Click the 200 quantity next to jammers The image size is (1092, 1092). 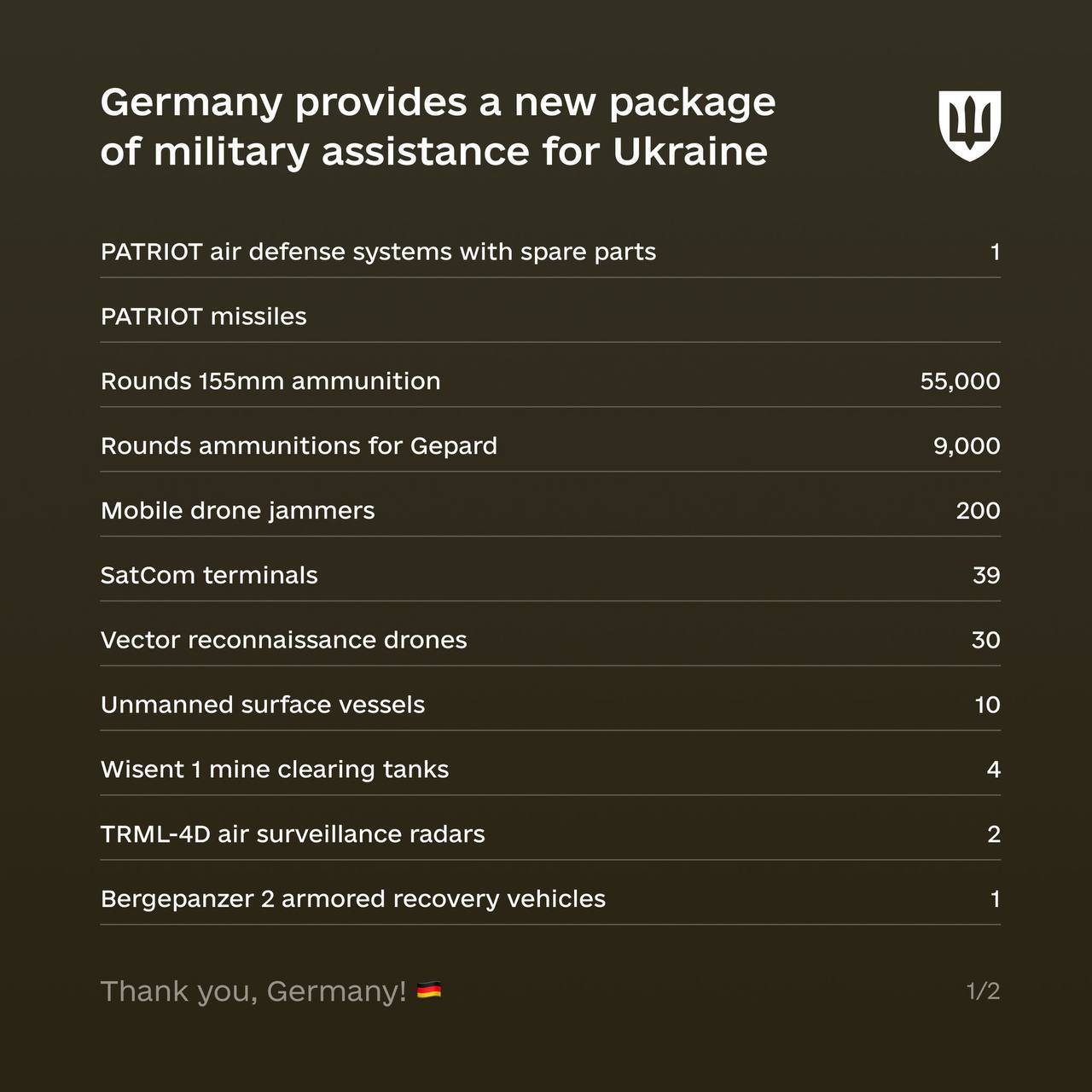[978, 510]
